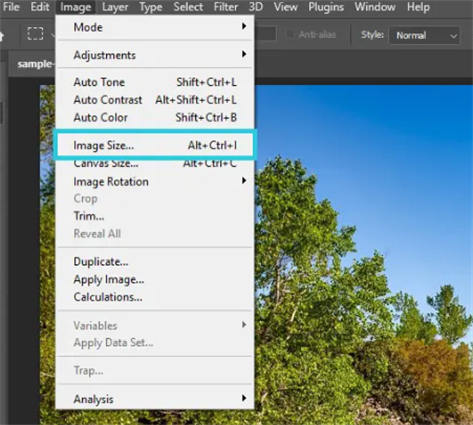Open the Window menu
Image resolution: width=473 pixels, height=425 pixels.
click(375, 7)
